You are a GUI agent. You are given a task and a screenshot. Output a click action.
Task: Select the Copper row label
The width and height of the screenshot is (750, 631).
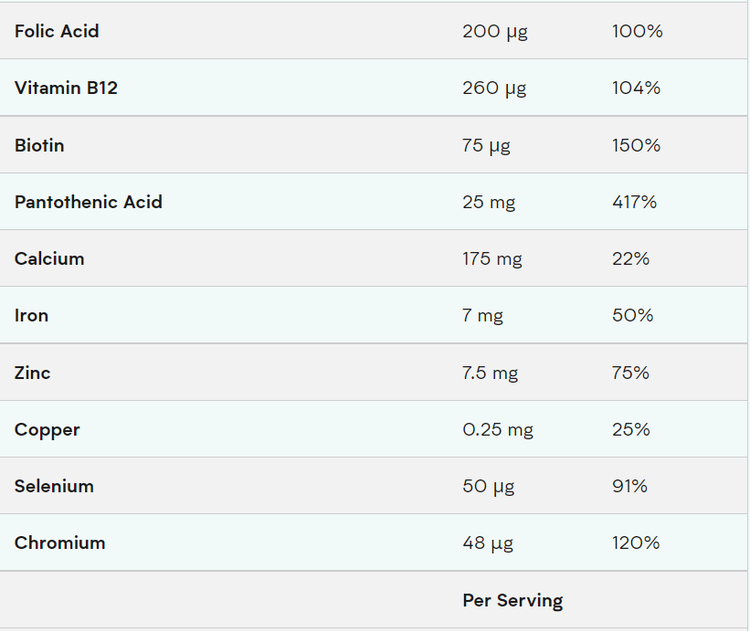point(47,430)
